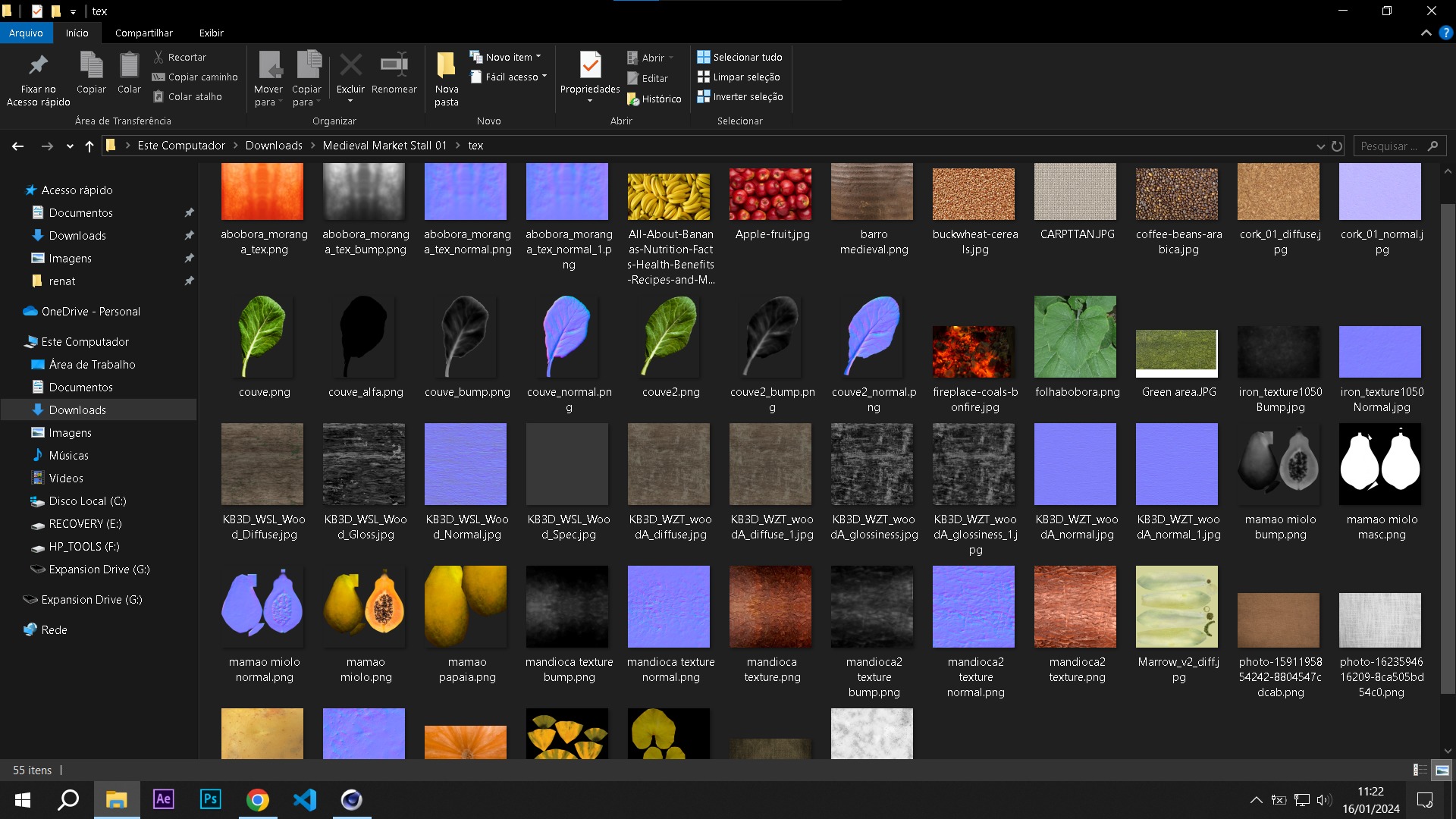Open Photoshop from the taskbar

tap(210, 799)
